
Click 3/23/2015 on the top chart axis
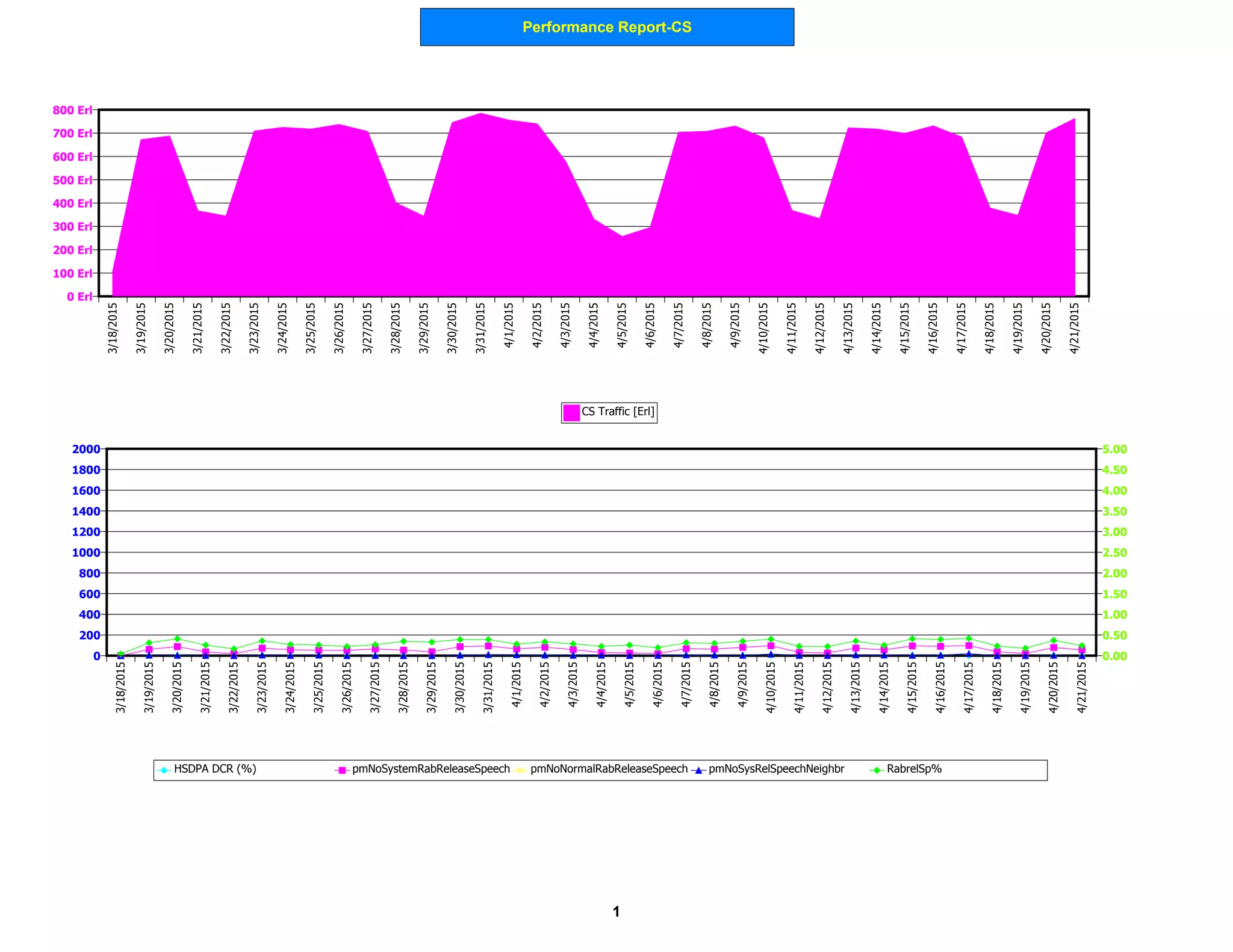255,328
